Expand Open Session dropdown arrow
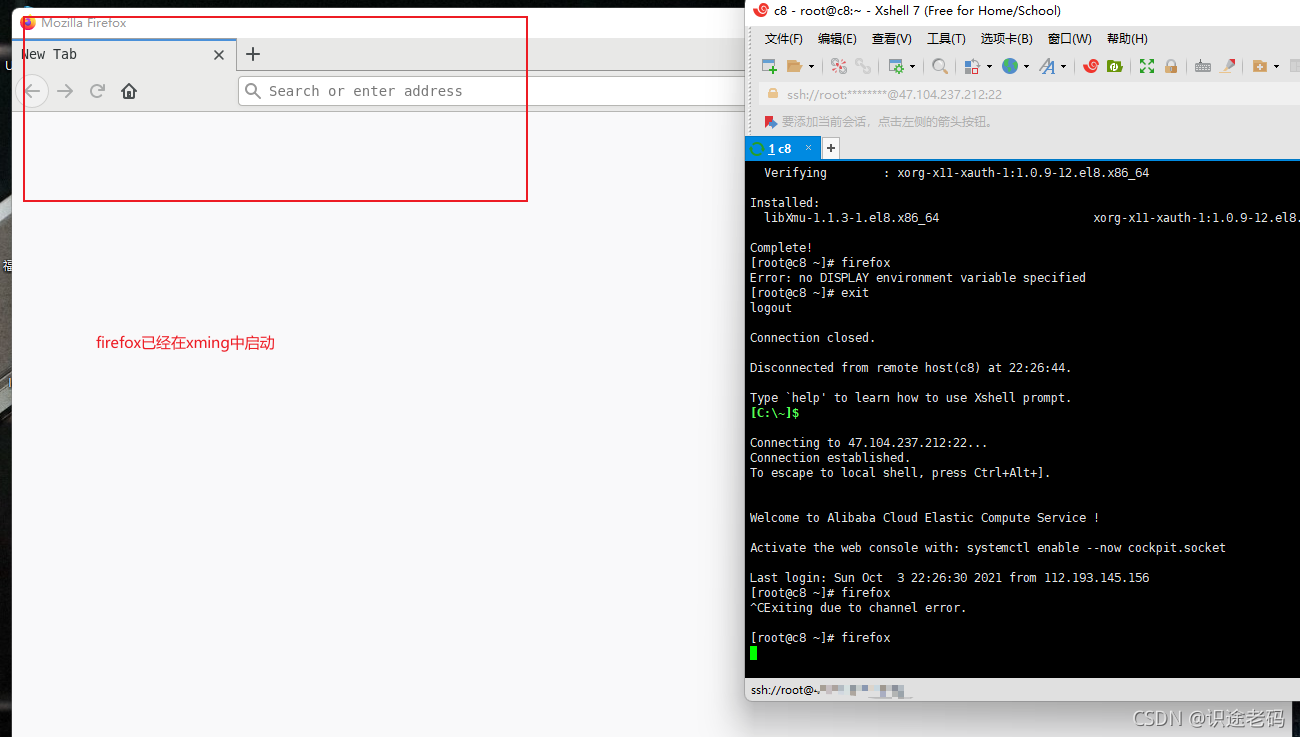 coord(811,66)
